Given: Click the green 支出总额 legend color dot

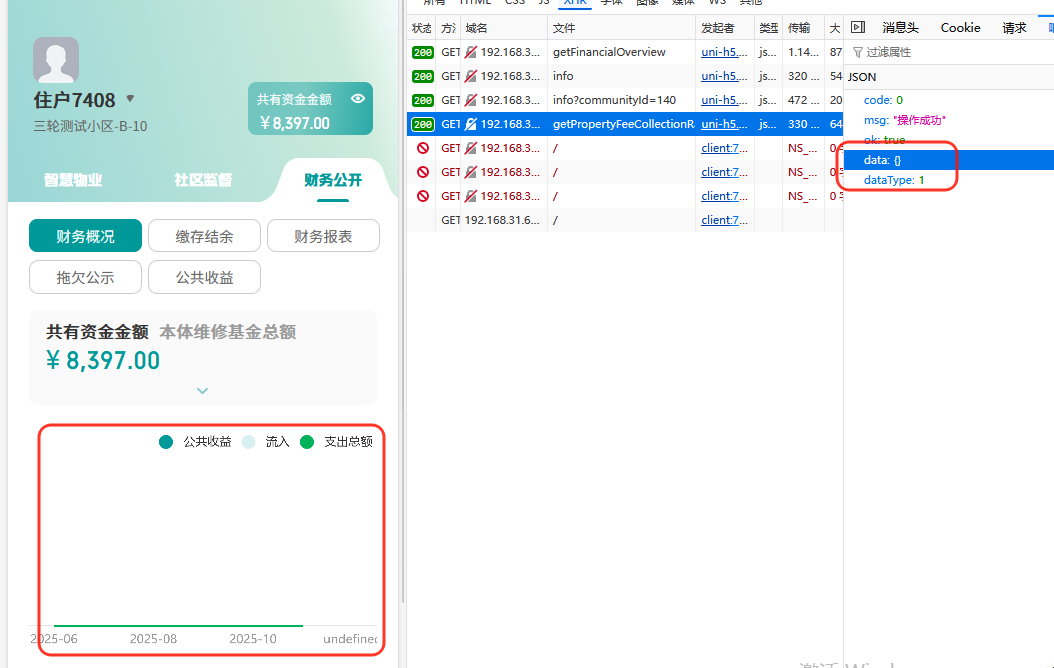Looking at the screenshot, I should (307, 442).
